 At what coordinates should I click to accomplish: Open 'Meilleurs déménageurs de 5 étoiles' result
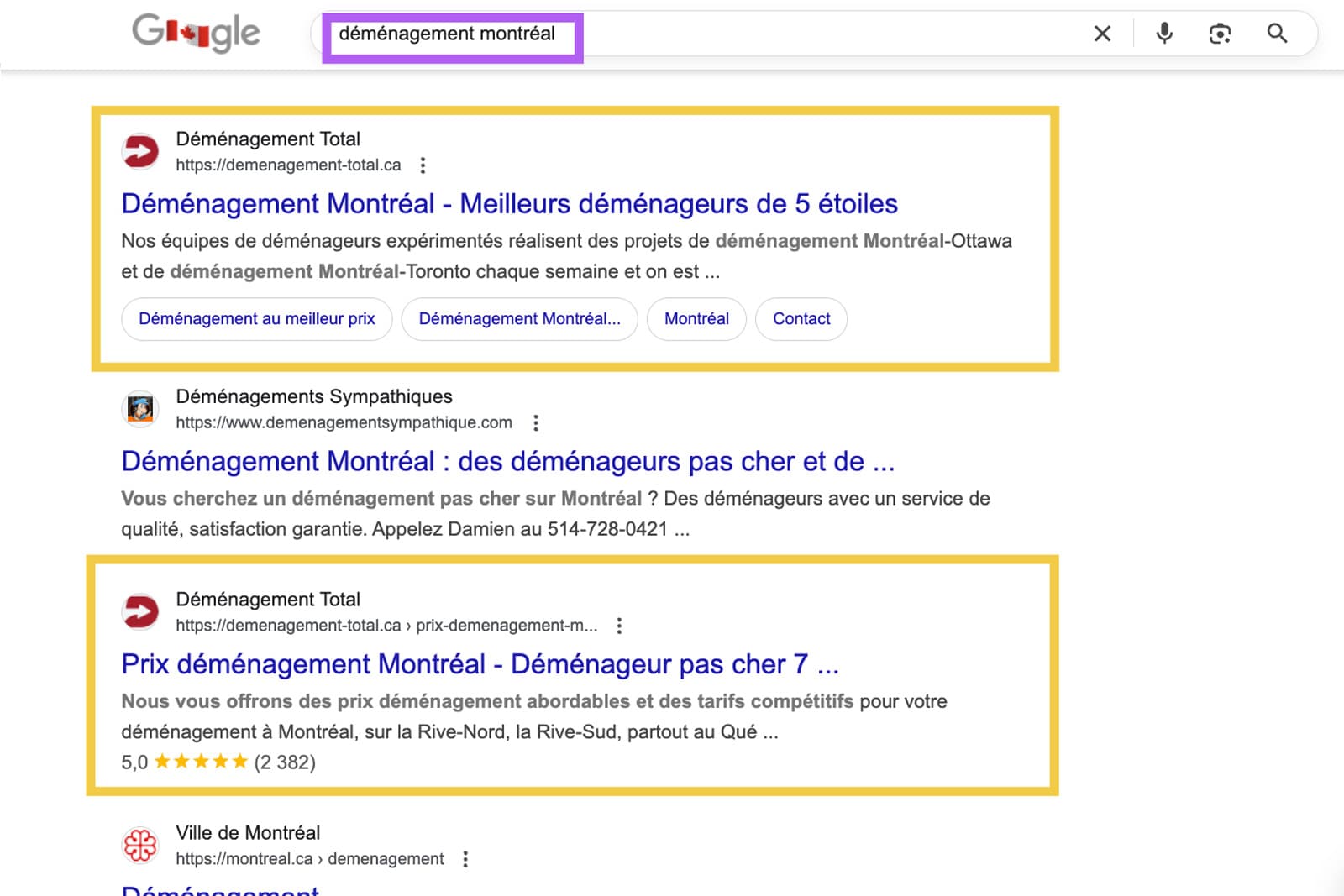[509, 204]
